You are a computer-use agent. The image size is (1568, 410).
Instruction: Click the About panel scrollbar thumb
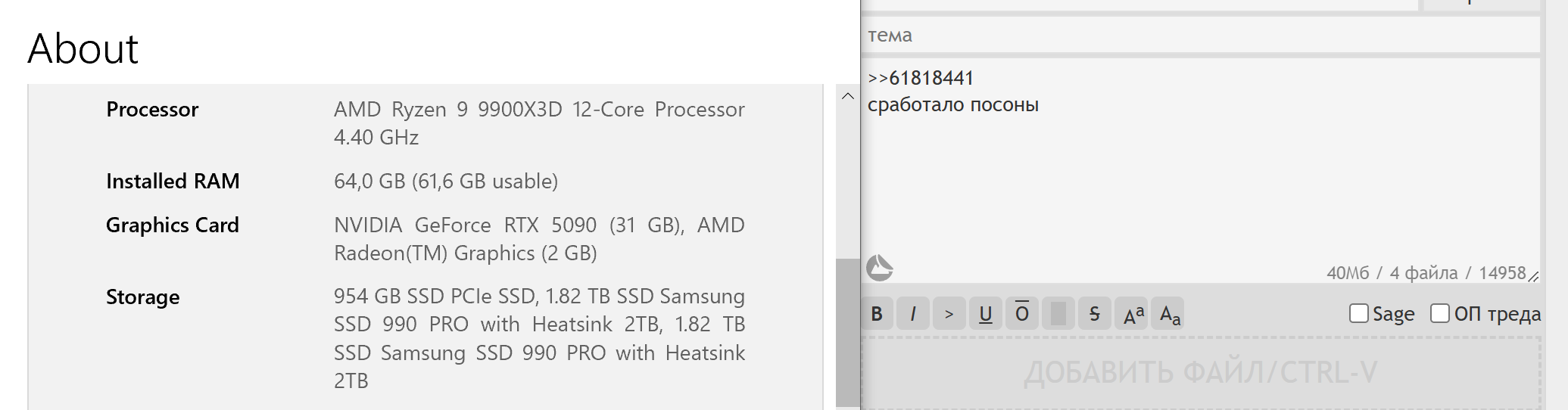pyautogui.click(x=847, y=333)
